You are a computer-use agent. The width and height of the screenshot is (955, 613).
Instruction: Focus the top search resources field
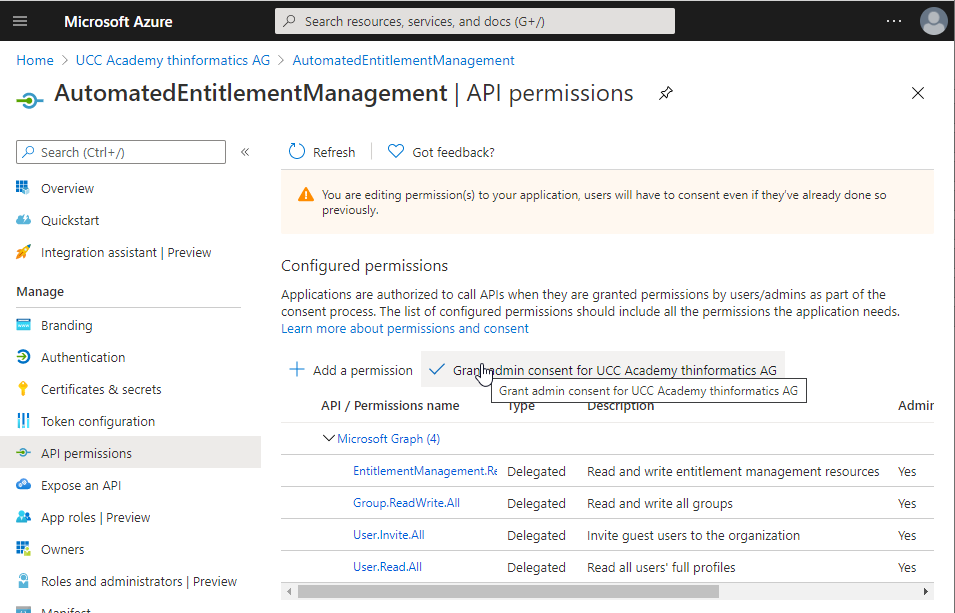(475, 21)
